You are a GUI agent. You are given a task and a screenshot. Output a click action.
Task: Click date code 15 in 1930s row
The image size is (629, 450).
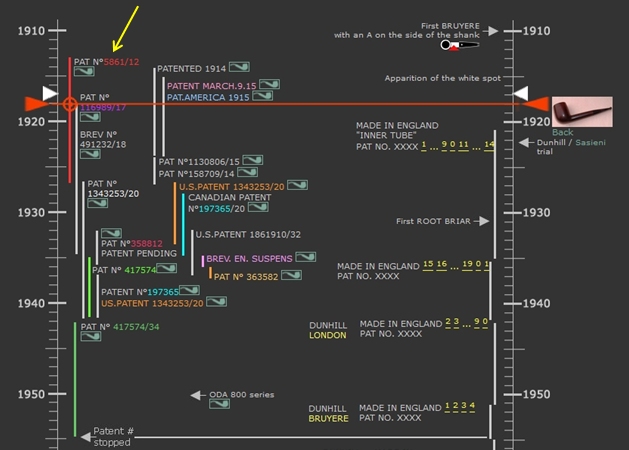pyautogui.click(x=429, y=264)
